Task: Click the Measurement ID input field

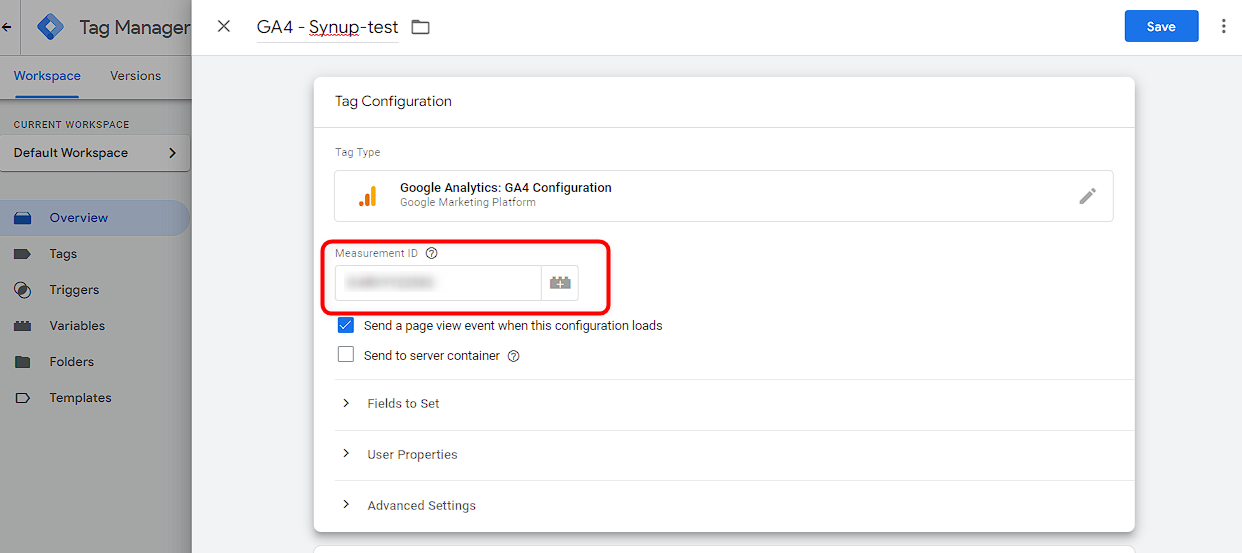Action: tap(438, 283)
